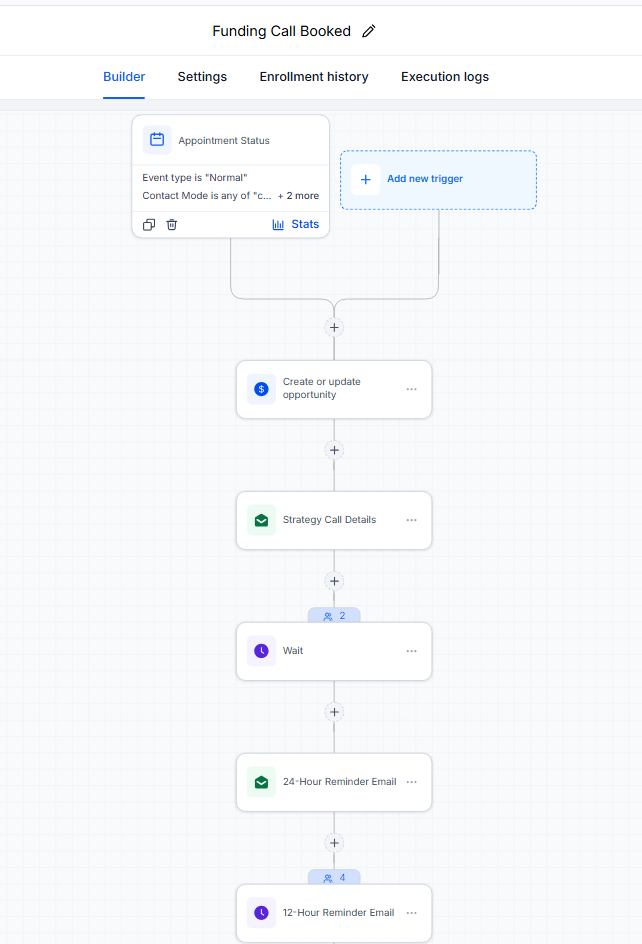Switch to the Settings tab
Screen dimensions: 642x944
tap(202, 77)
